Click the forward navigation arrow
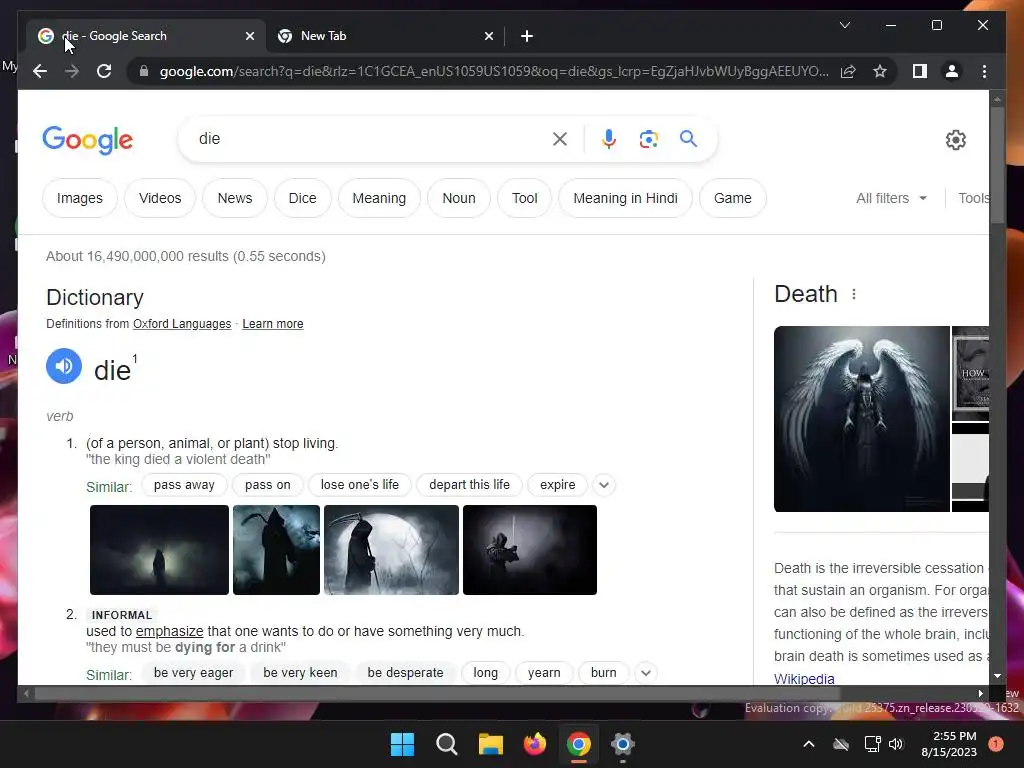This screenshot has height=768, width=1024. click(x=72, y=71)
